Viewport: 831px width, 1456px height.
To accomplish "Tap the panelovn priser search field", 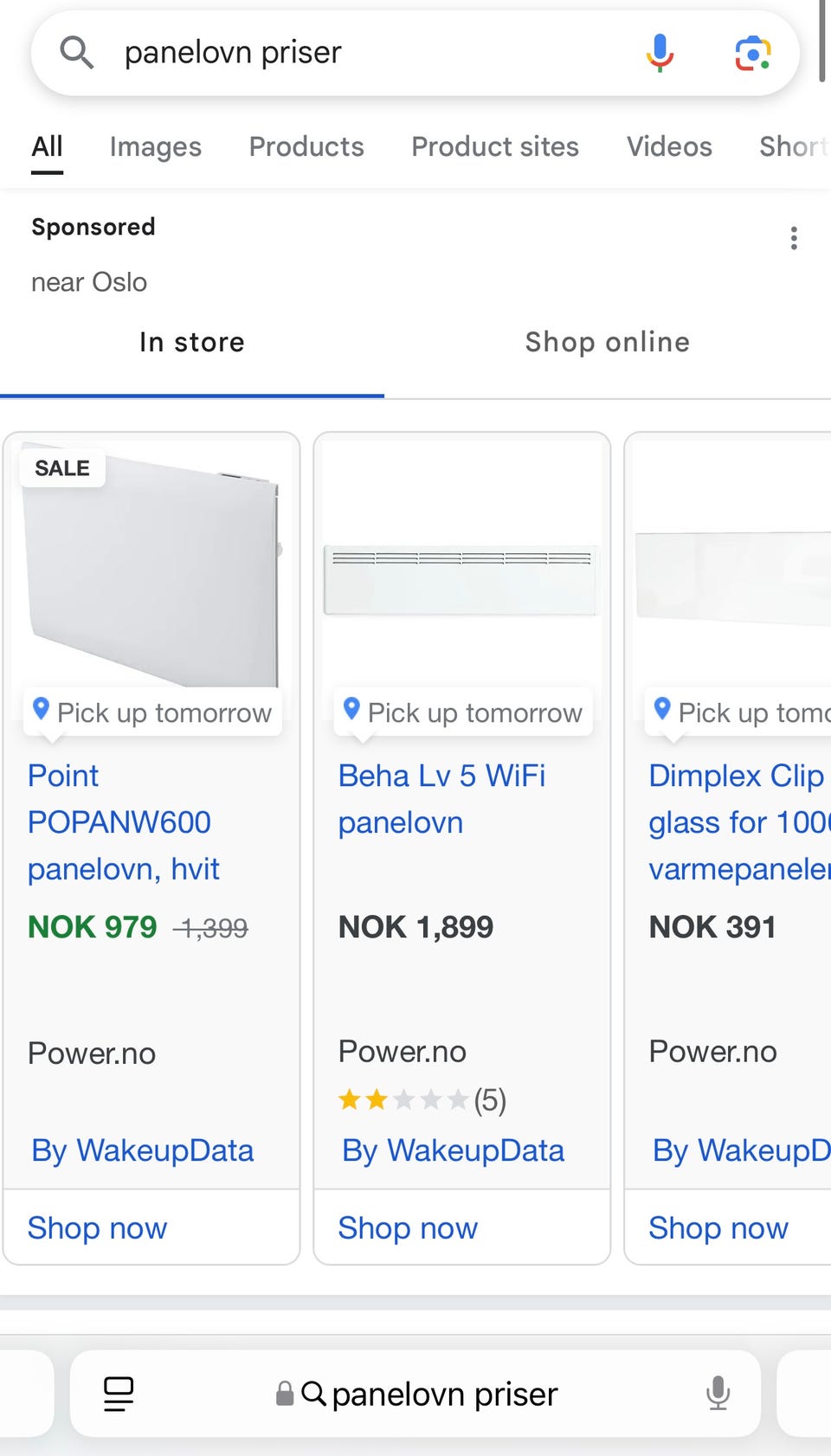I will point(364,53).
